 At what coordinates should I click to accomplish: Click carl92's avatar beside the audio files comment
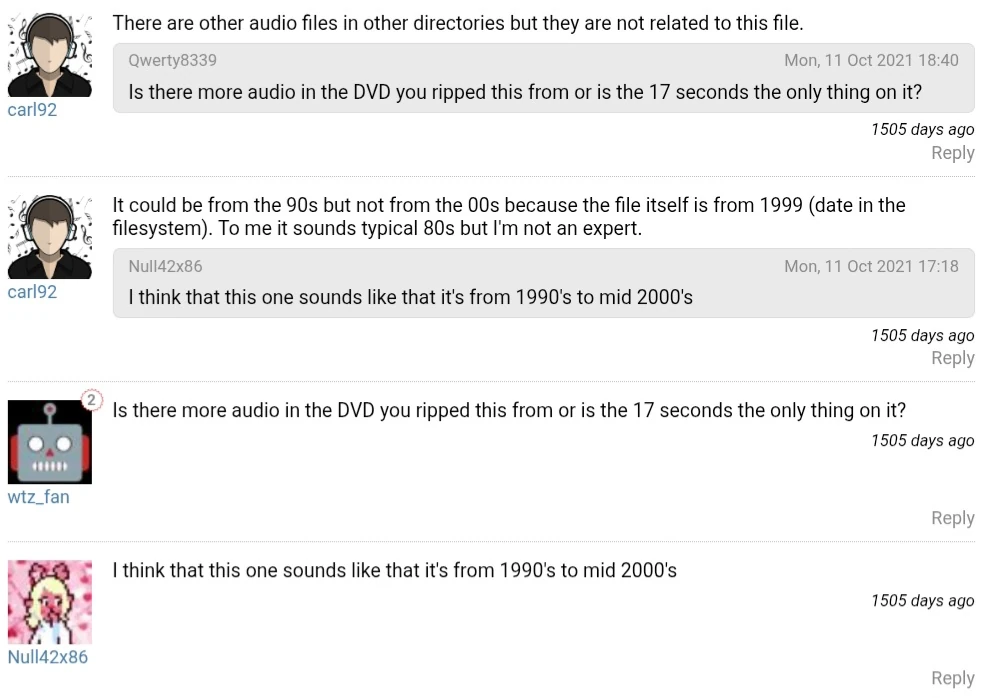(x=50, y=55)
